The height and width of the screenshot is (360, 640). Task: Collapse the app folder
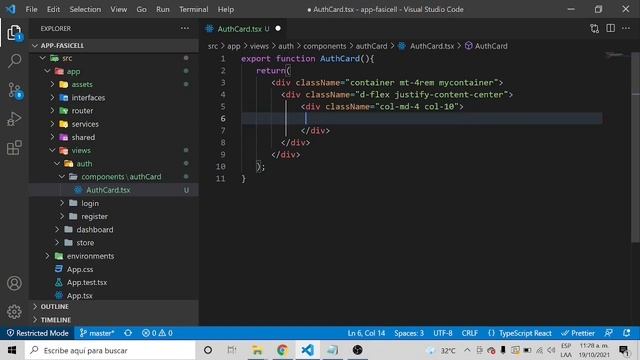click(48, 71)
